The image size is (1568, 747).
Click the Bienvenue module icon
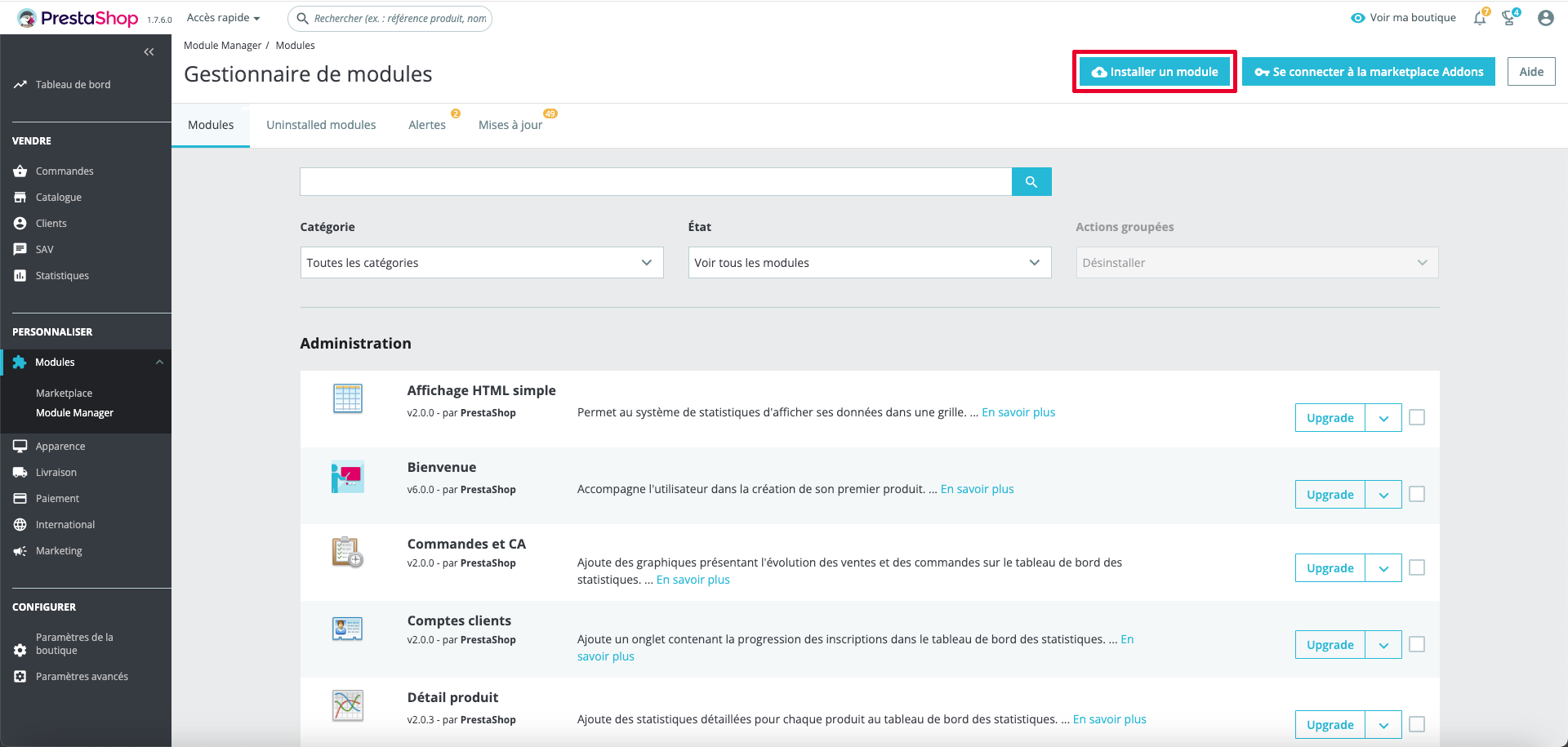tap(348, 477)
